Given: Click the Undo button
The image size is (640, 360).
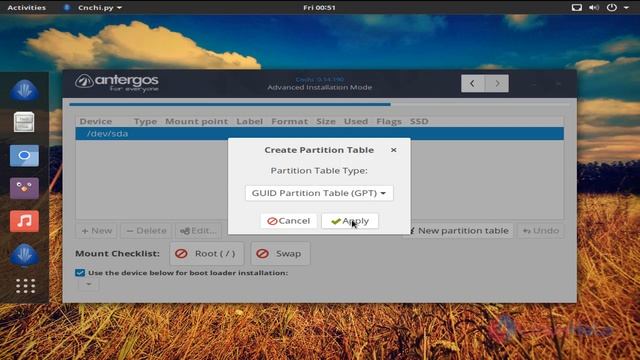Looking at the screenshot, I should click(541, 231).
